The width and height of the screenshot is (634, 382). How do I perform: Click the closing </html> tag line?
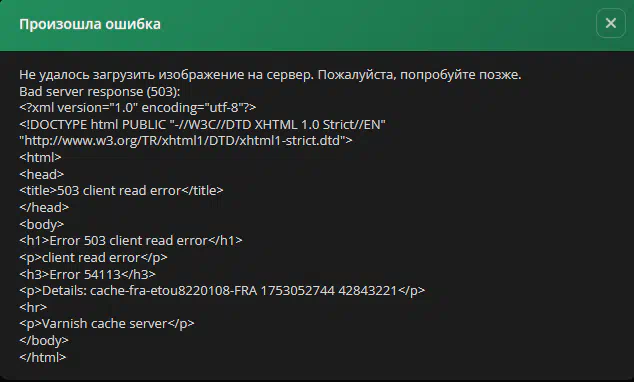(x=42, y=357)
